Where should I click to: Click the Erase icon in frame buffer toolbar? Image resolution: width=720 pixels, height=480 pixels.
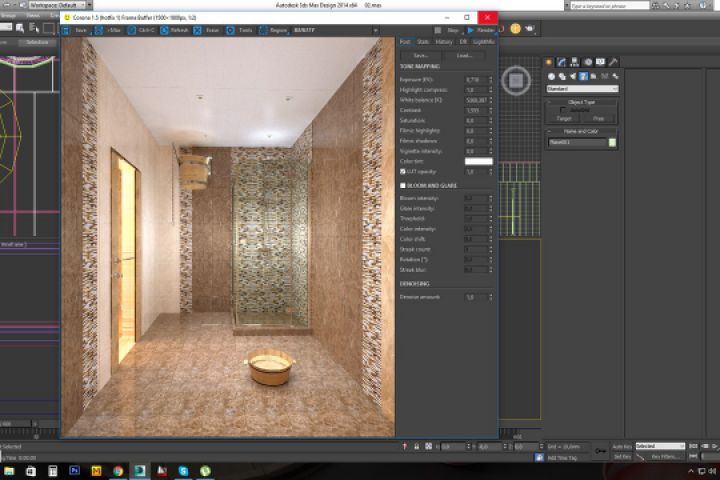click(x=197, y=30)
